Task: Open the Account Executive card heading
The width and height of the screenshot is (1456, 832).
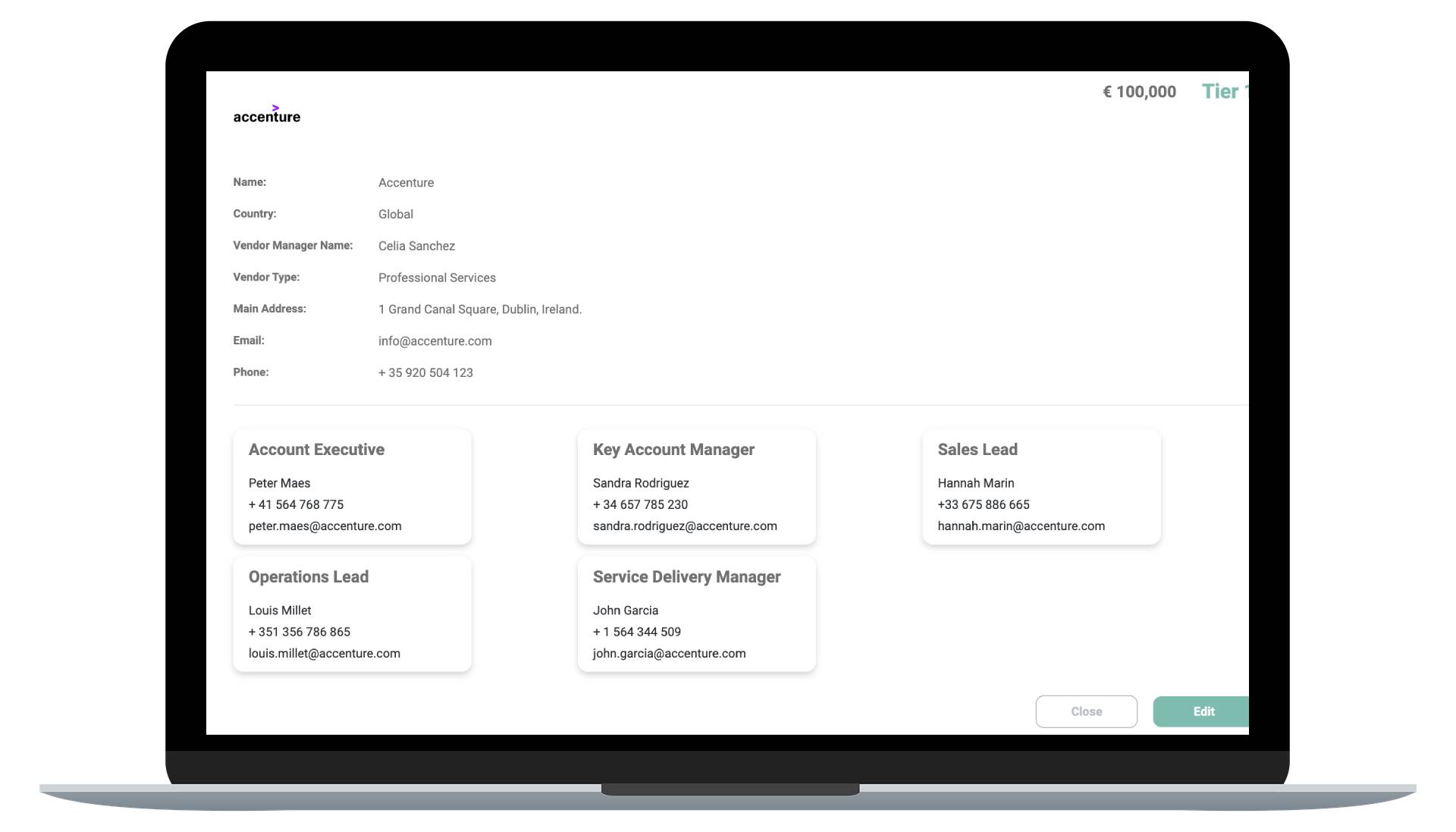Action: coord(316,450)
